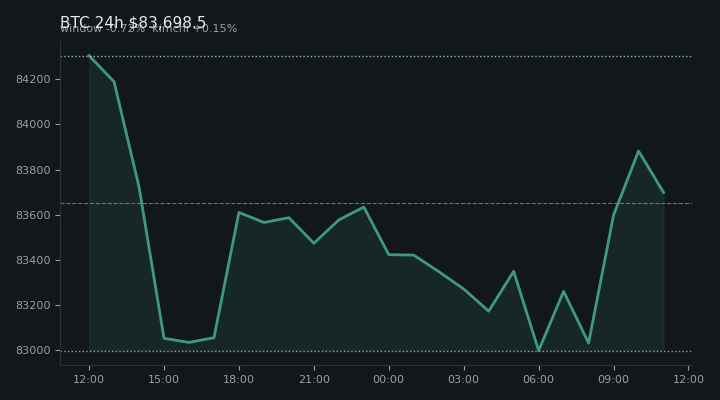
Task: Click the 83800 y-axis label
Action: coord(33,170)
